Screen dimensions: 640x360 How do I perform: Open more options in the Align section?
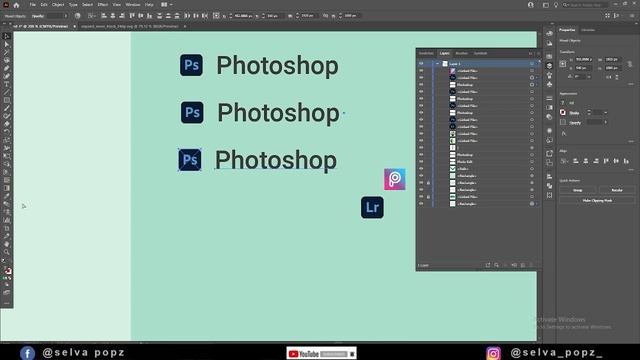click(x=631, y=169)
